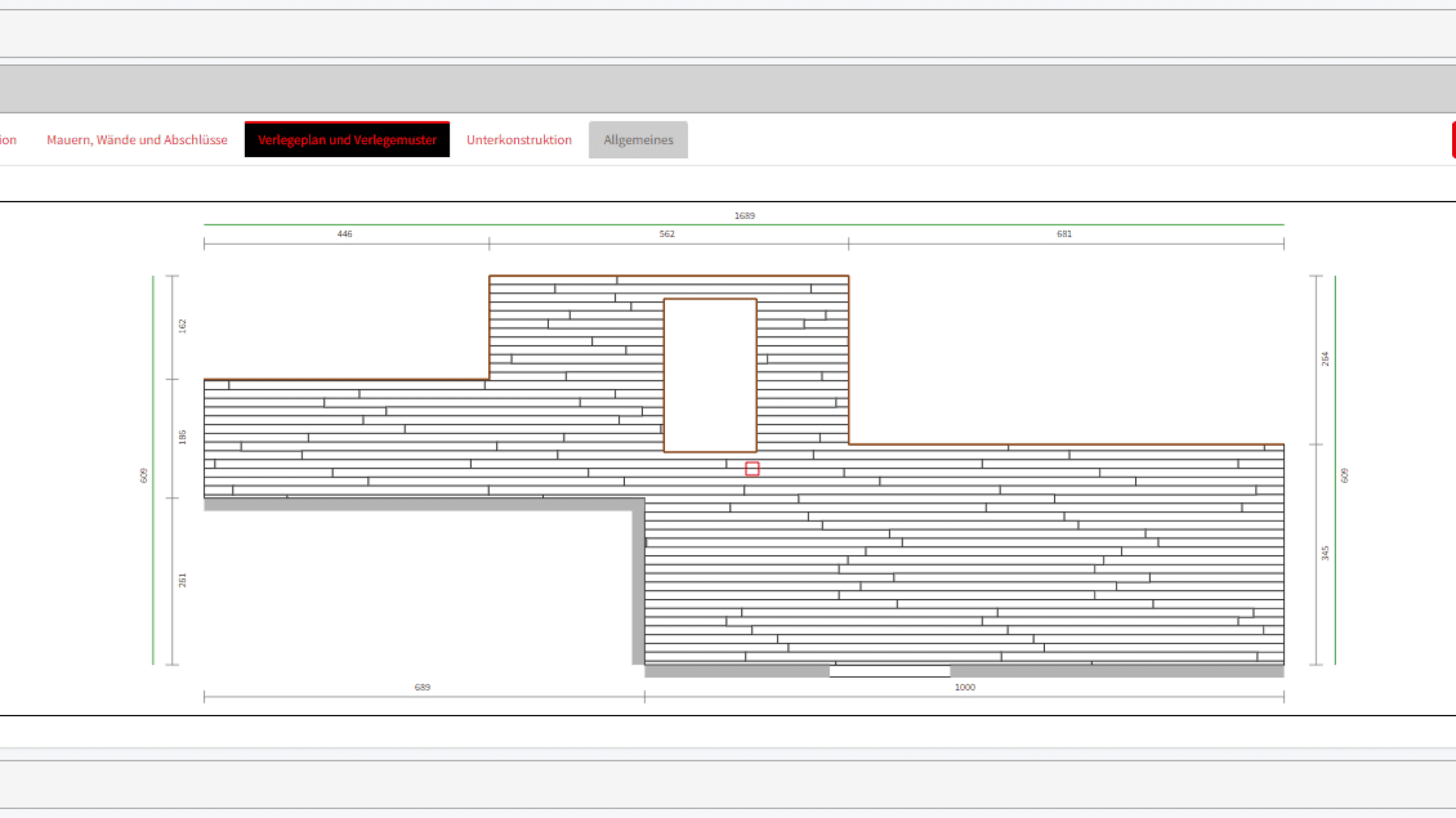Click the white opening in bottom grey wall
This screenshot has height=818, width=1456.
coord(890,671)
